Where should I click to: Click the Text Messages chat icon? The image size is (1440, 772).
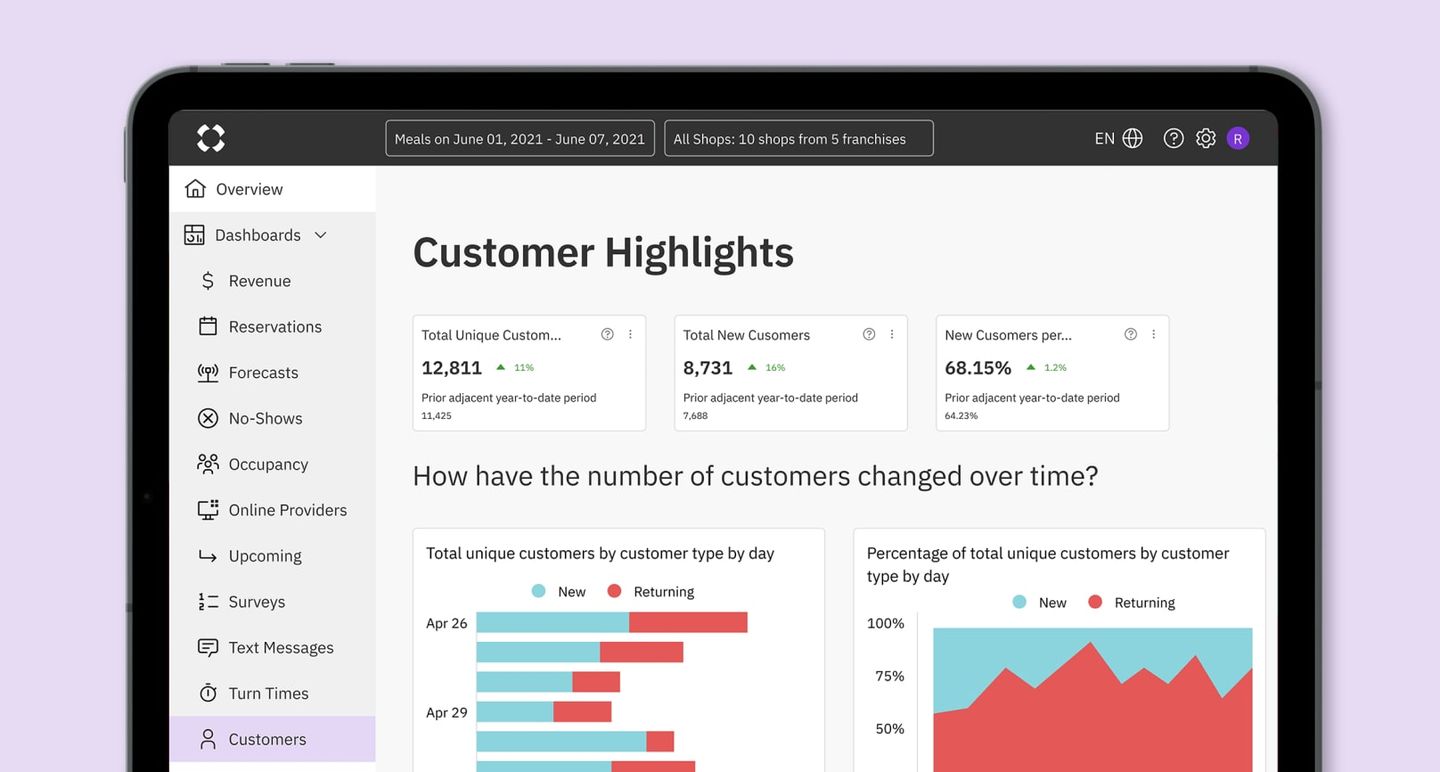click(208, 647)
